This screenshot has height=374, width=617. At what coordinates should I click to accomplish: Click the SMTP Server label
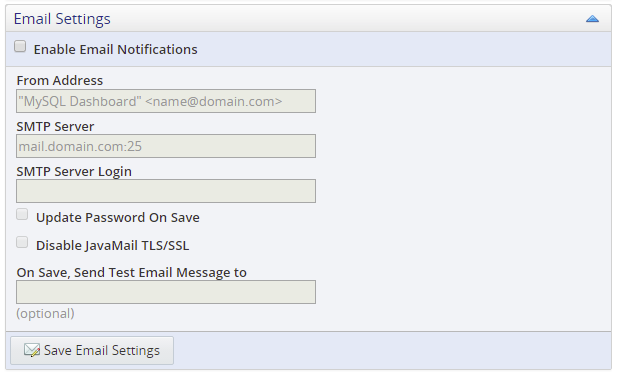pyautogui.click(x=55, y=127)
